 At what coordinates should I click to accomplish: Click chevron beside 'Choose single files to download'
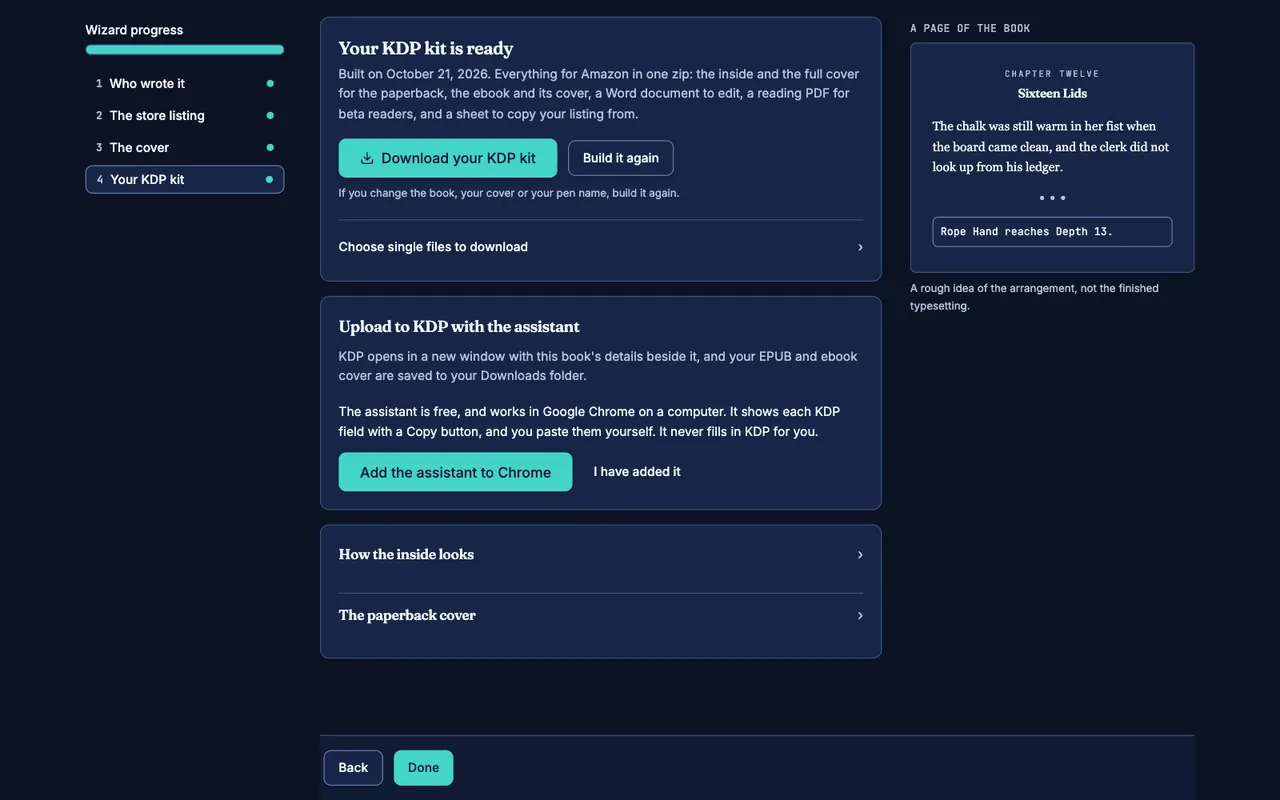coord(860,247)
